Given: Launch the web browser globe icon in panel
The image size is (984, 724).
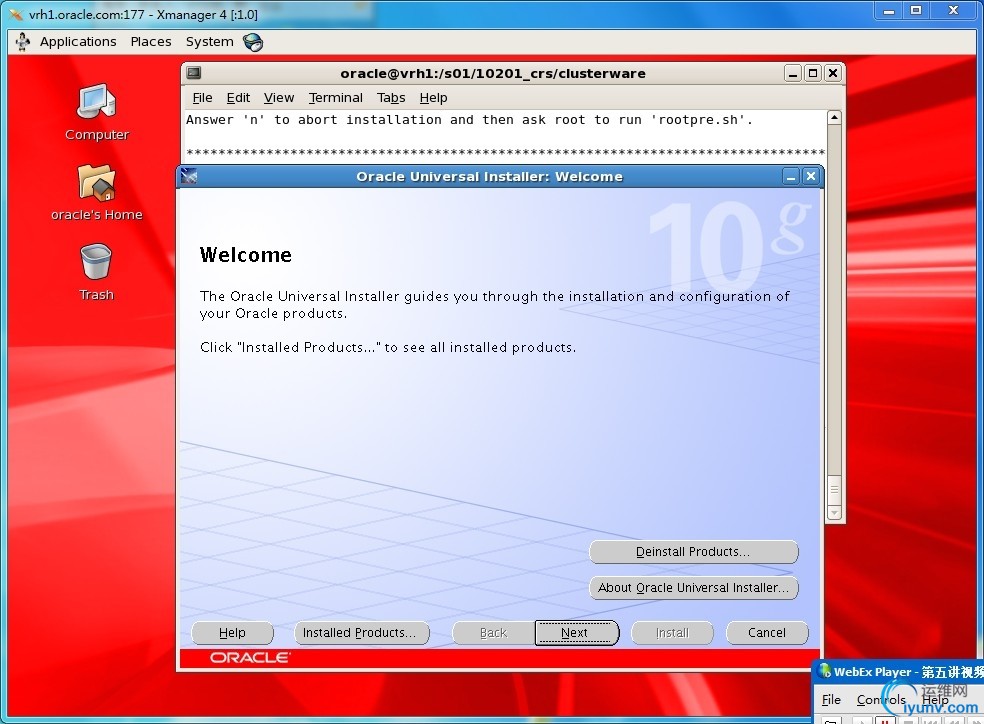Looking at the screenshot, I should [x=253, y=42].
